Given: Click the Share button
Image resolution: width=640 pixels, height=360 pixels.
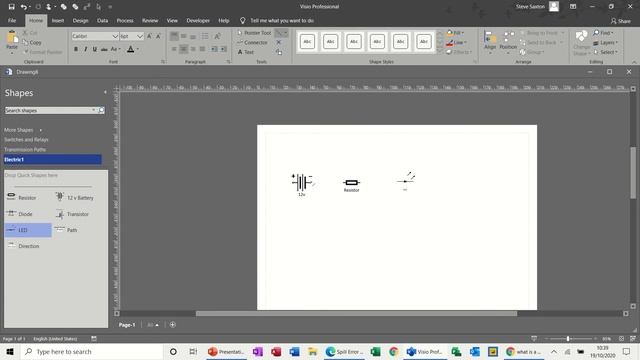Looking at the screenshot, I should click(620, 21).
